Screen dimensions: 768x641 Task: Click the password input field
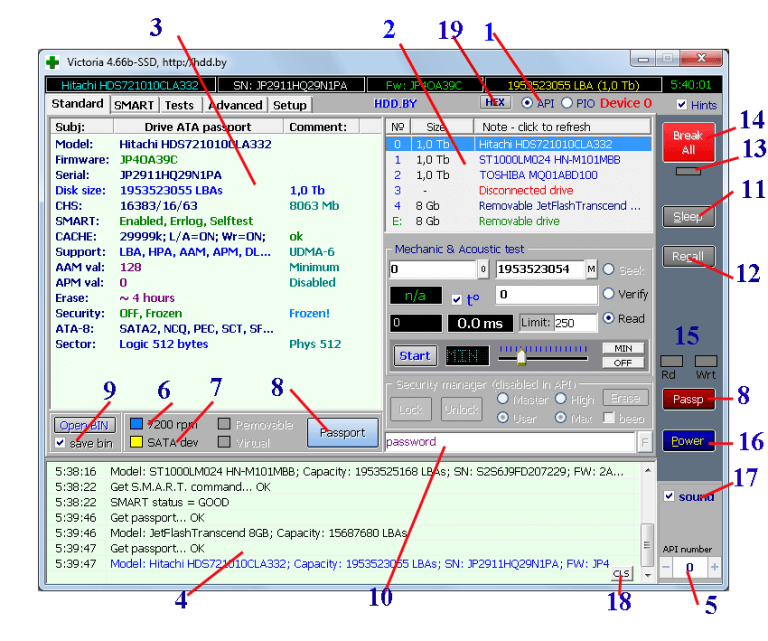click(508, 442)
